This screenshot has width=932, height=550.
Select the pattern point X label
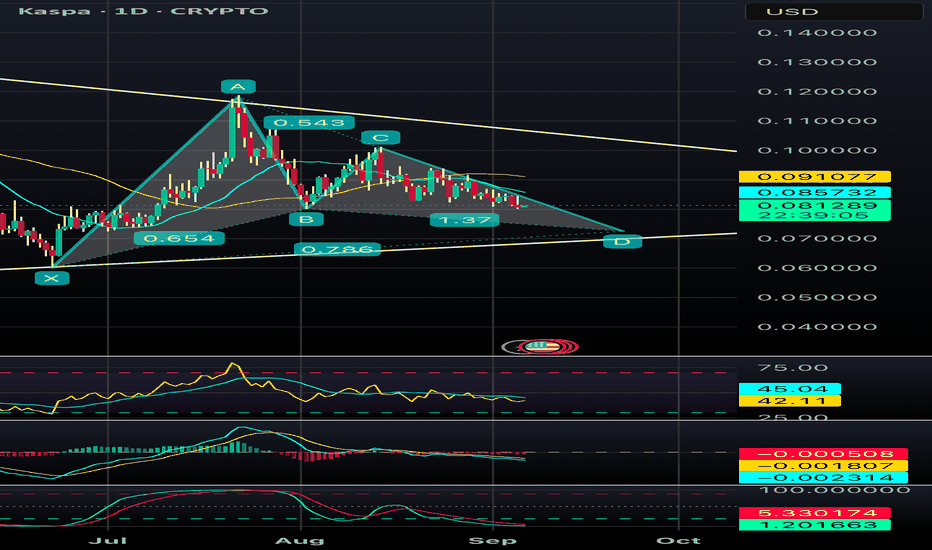point(52,278)
